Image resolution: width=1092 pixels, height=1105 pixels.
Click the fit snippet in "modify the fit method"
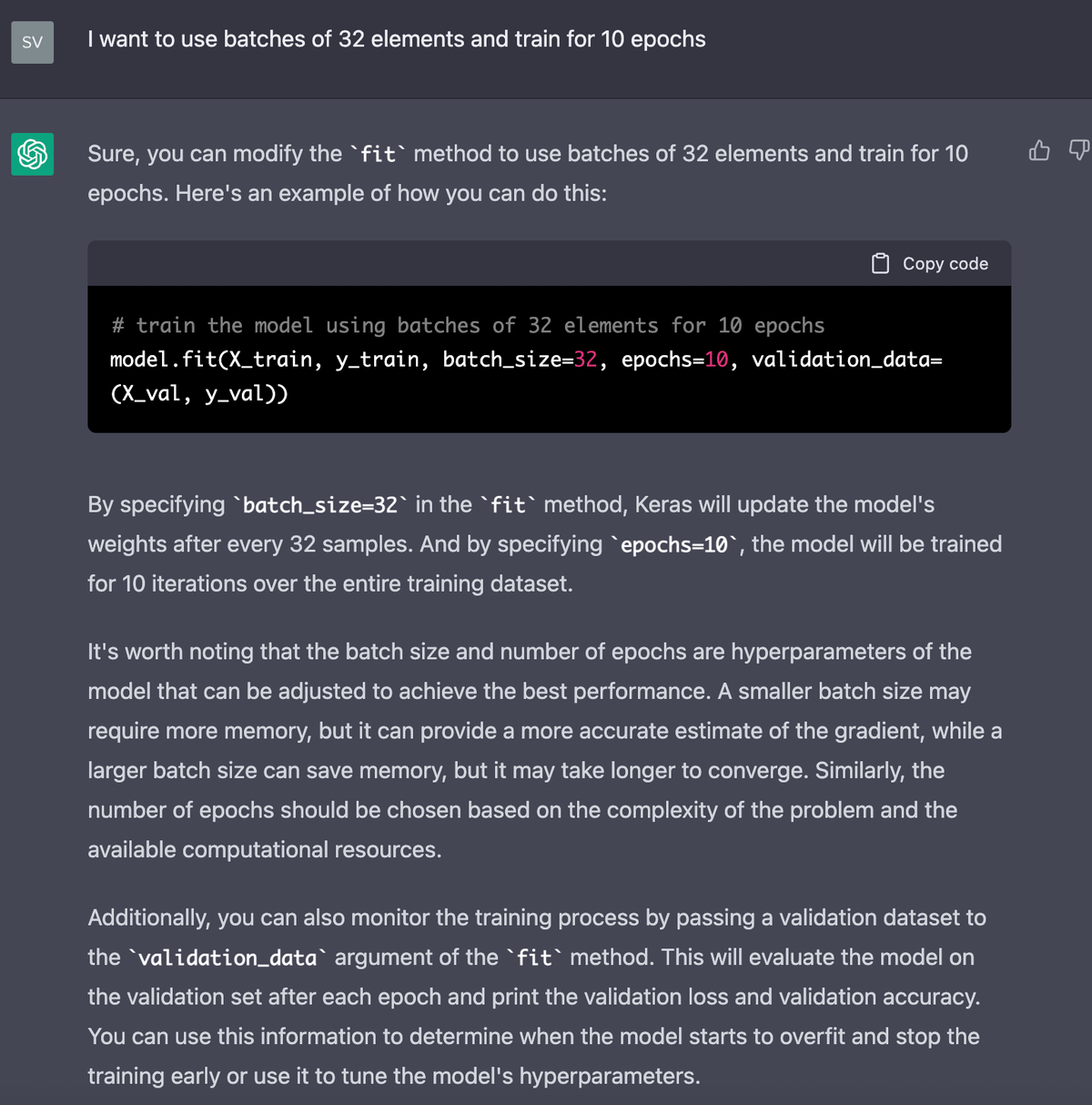coord(378,155)
